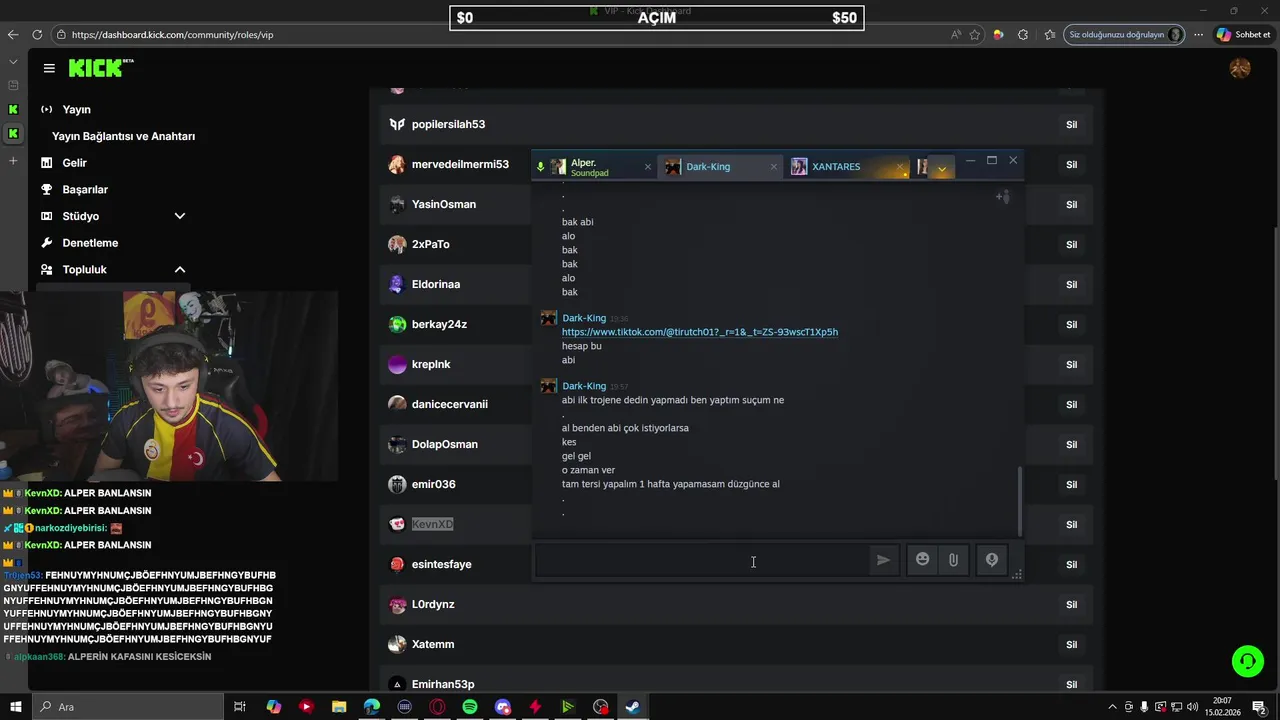Click Sil for L0rdynz
Screen dimensions: 1280x720
tap(1071, 605)
